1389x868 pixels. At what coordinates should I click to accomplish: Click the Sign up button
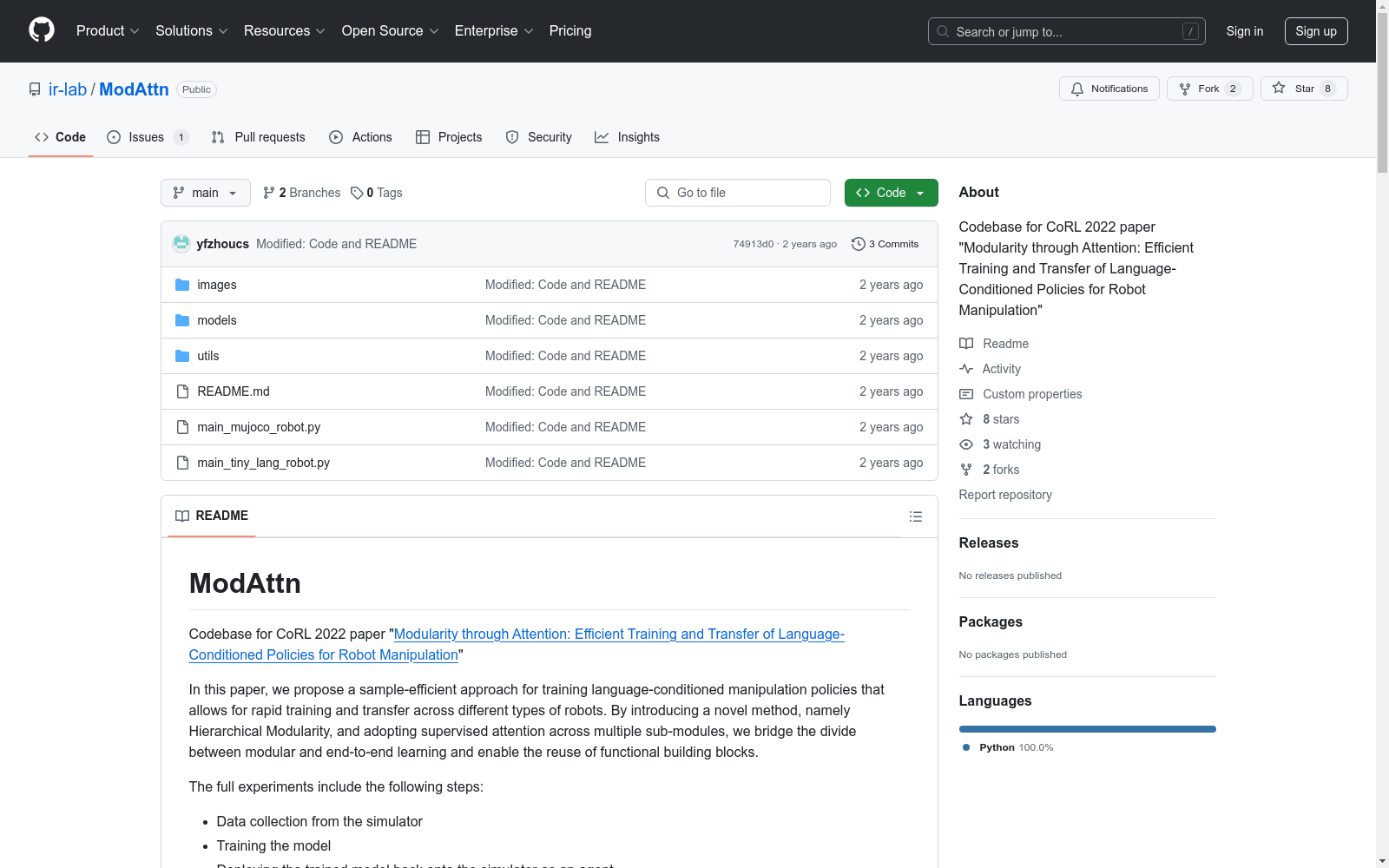[1316, 31]
